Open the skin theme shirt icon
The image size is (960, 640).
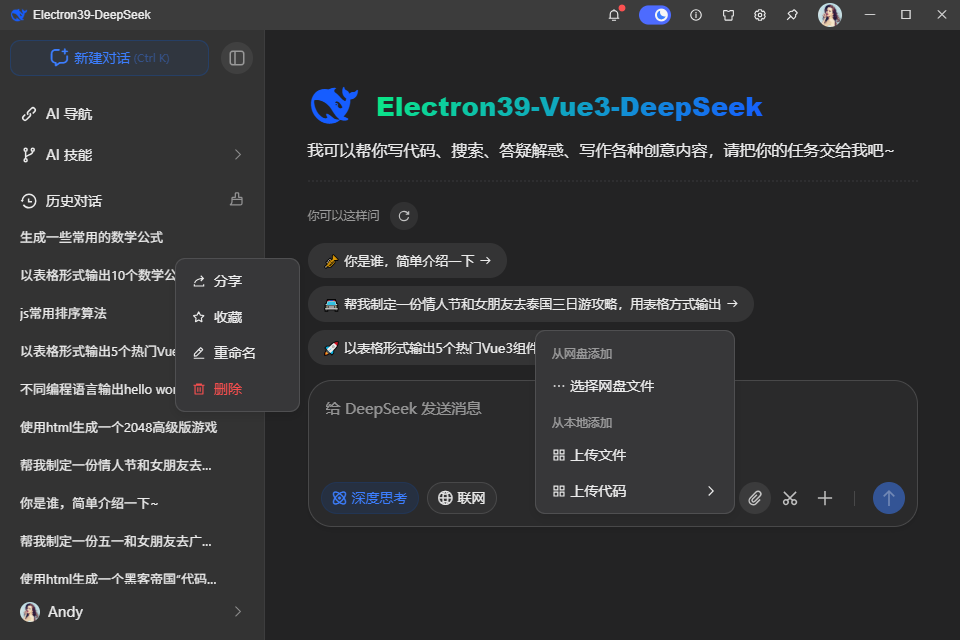coord(728,15)
